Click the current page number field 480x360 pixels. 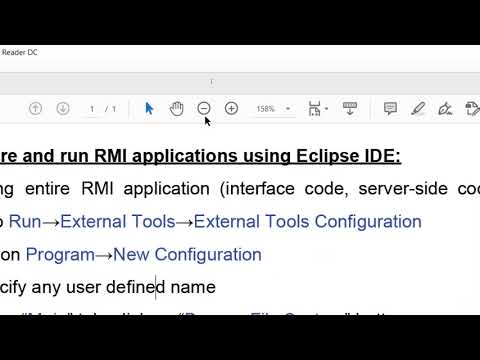point(92,109)
